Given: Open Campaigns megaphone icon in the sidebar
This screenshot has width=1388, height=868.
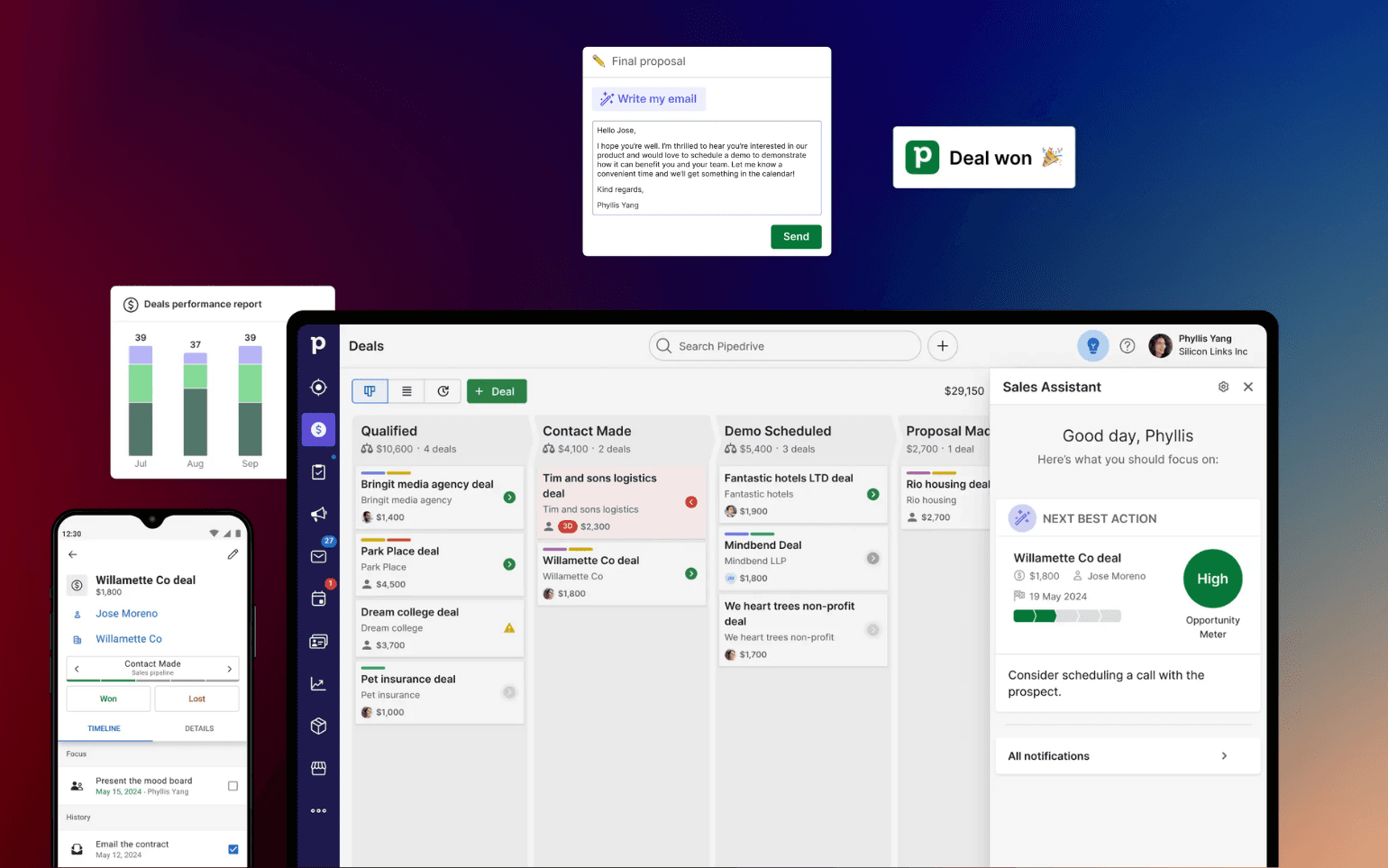Looking at the screenshot, I should (318, 514).
